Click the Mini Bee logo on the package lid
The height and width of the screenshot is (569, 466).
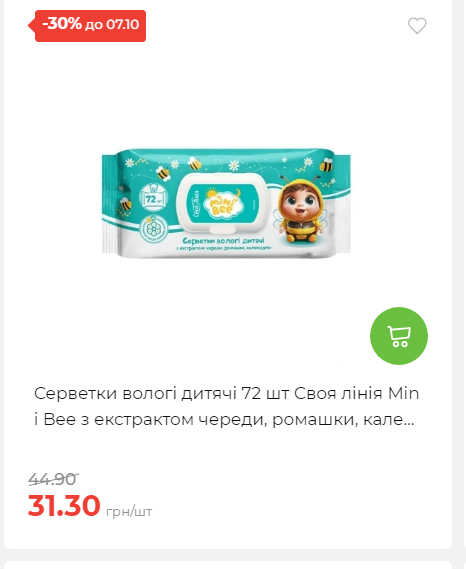222,204
